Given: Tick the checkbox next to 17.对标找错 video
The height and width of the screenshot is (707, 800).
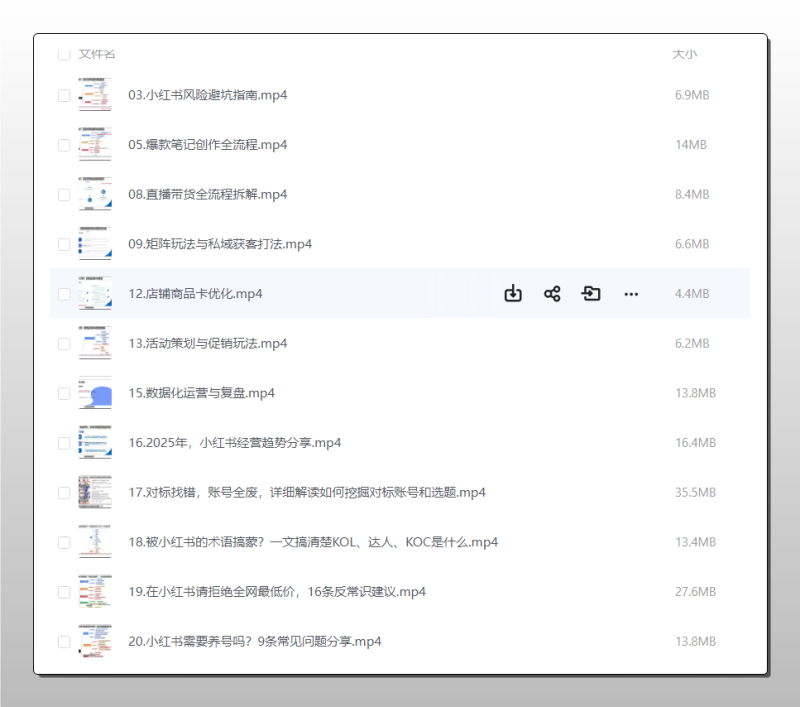Looking at the screenshot, I should [x=64, y=492].
